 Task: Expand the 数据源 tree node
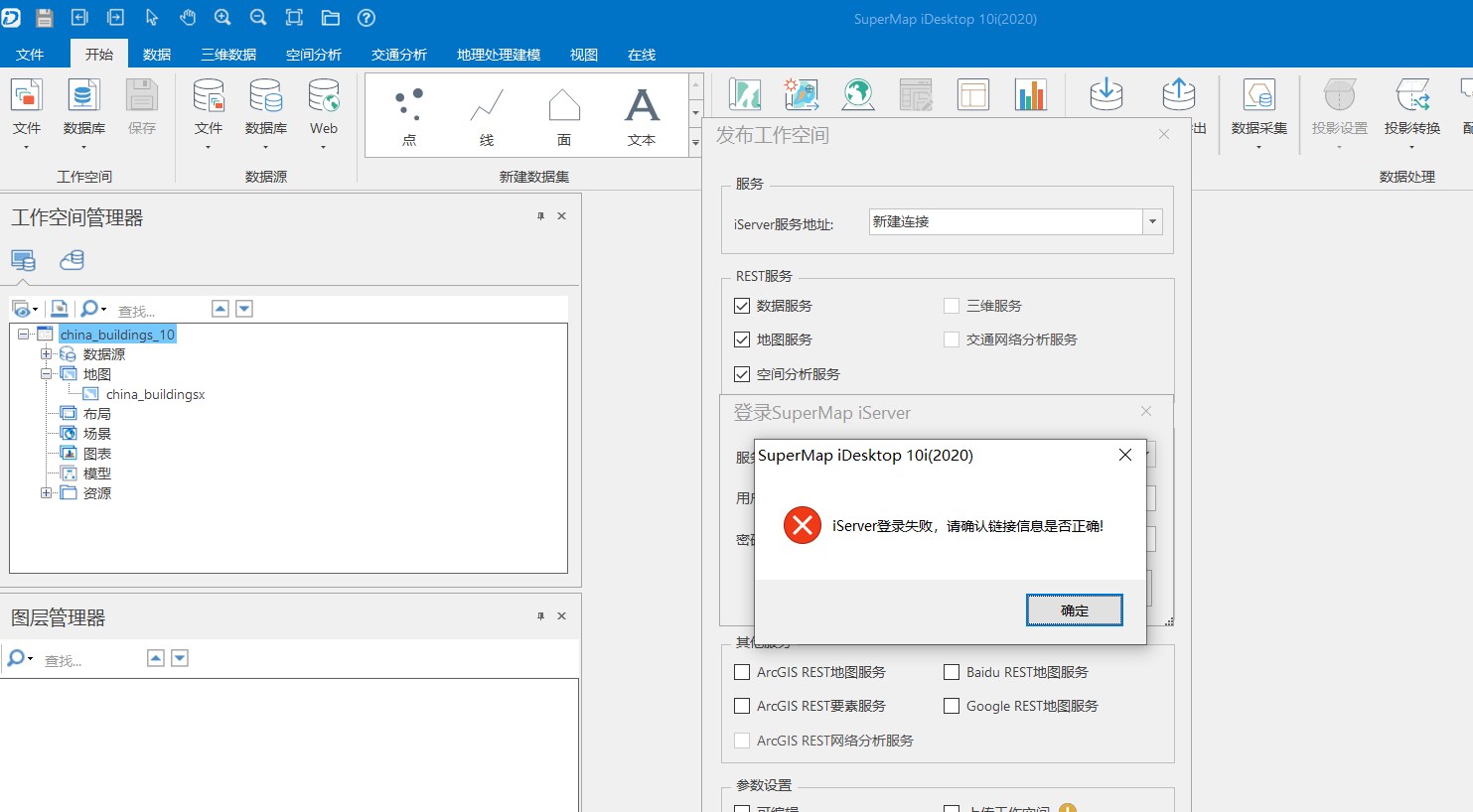[x=46, y=354]
